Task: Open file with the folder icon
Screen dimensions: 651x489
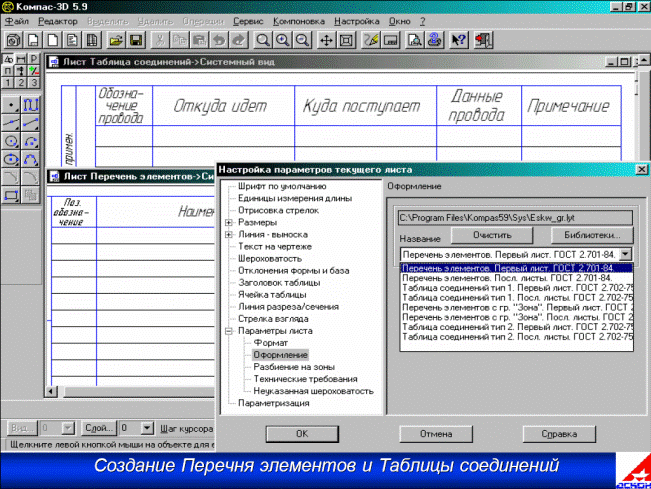Action: pyautogui.click(x=116, y=40)
